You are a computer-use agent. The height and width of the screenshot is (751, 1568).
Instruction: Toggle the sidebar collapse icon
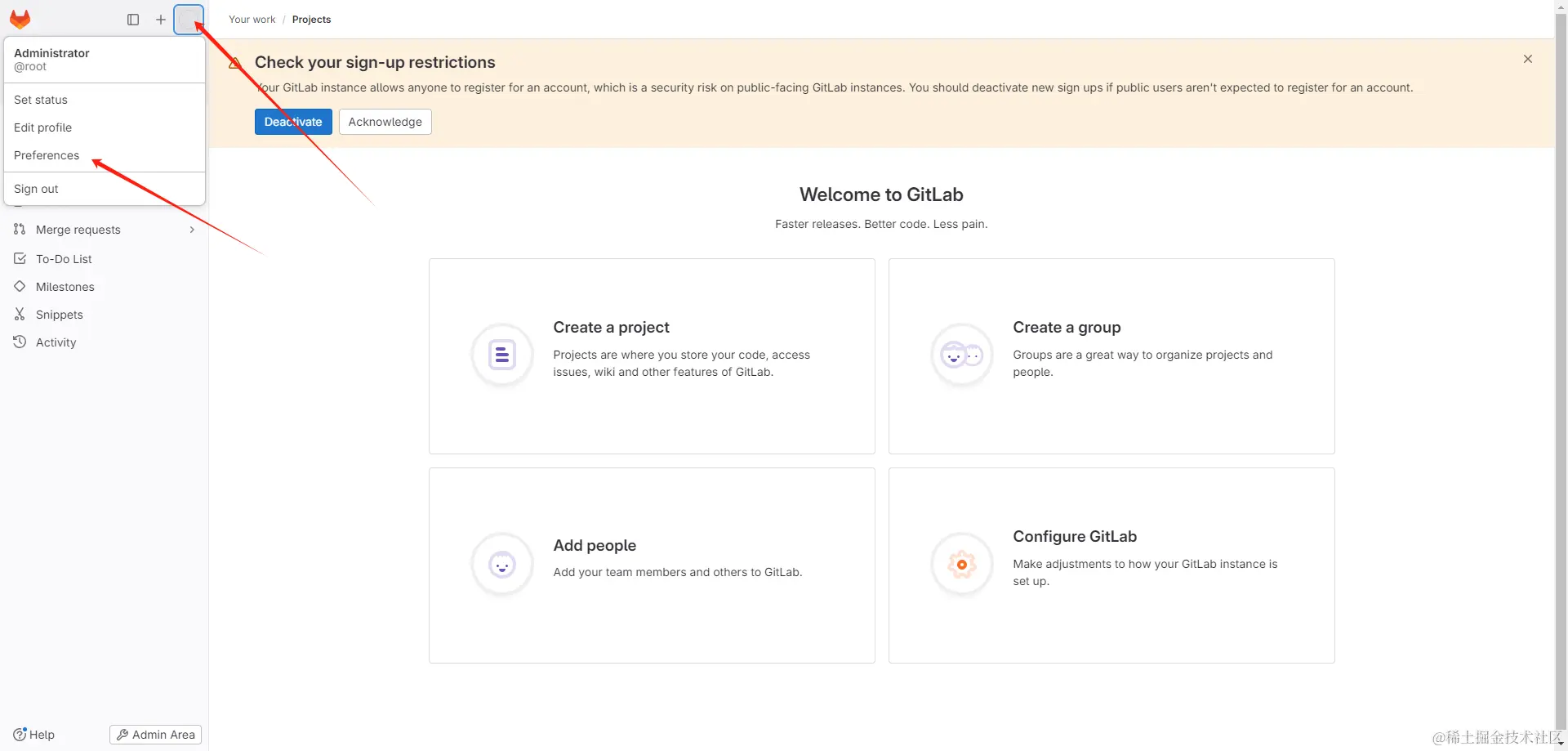(133, 20)
